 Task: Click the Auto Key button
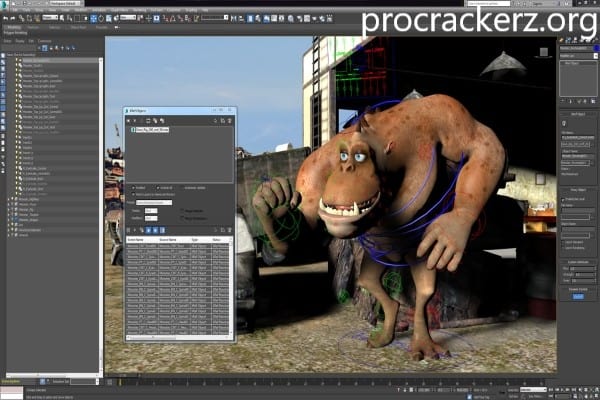(513, 389)
